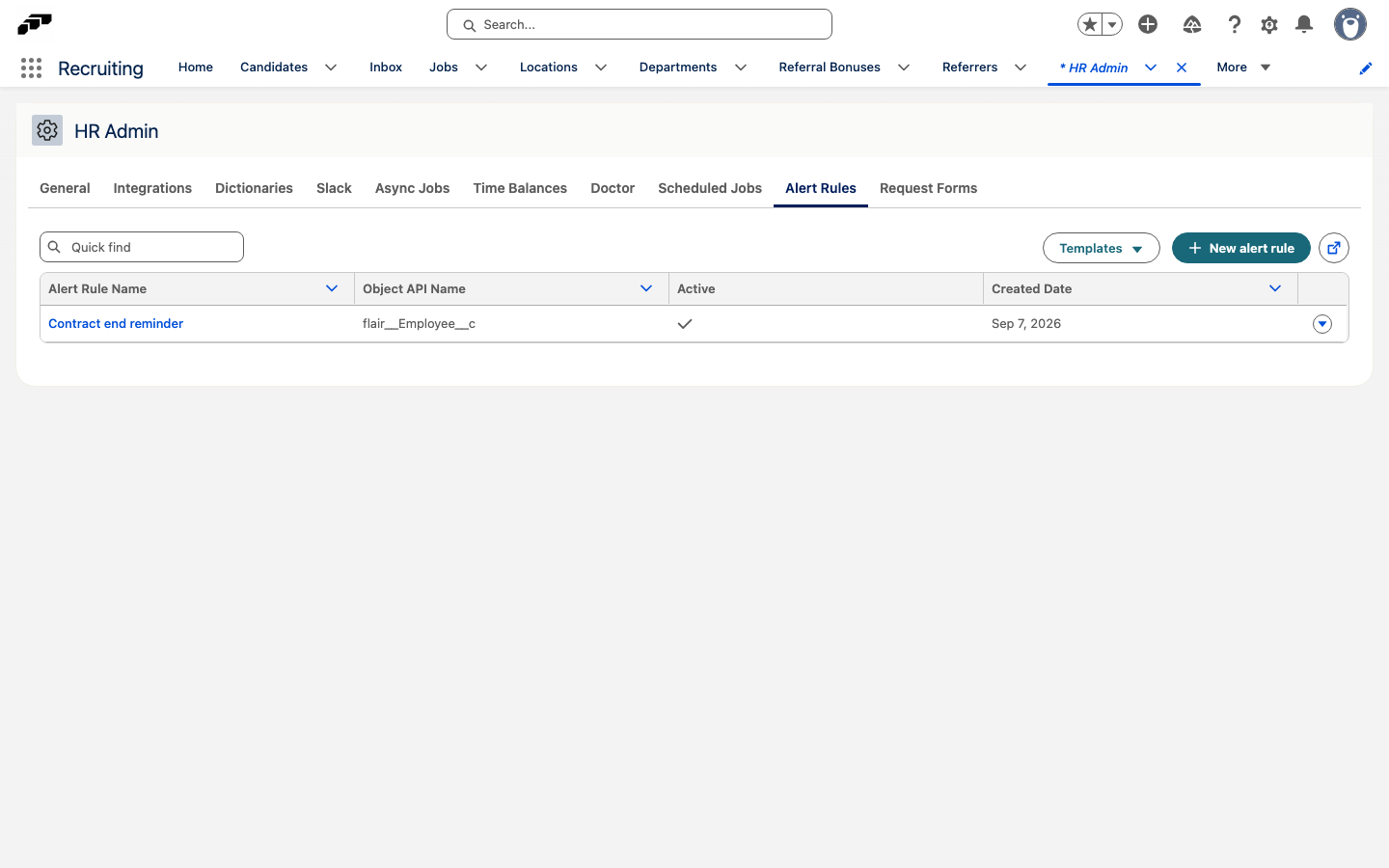The image size is (1389, 868).
Task: Click the Recruiting app name
Action: (100, 68)
